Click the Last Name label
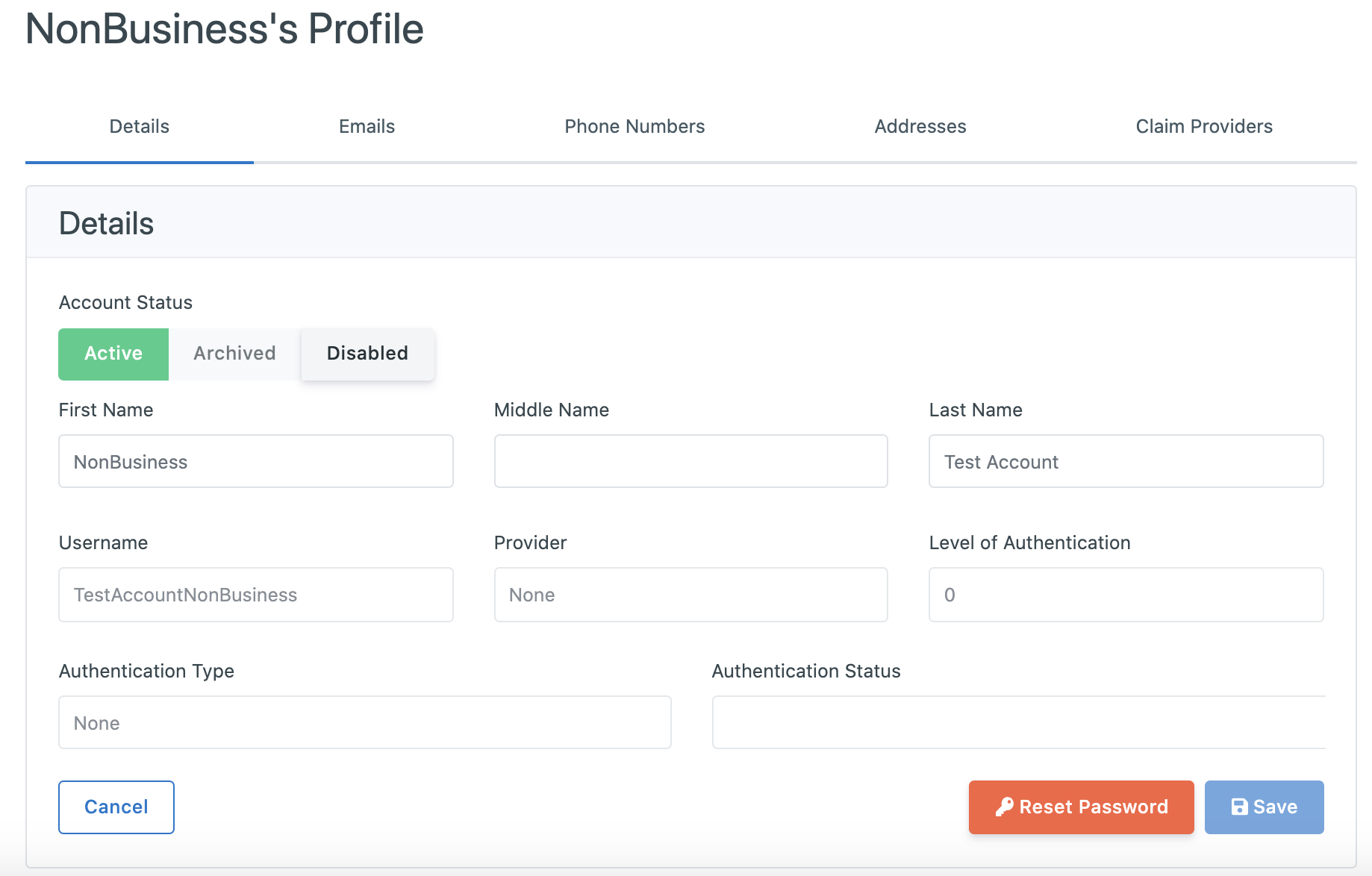1372x876 pixels. (976, 410)
